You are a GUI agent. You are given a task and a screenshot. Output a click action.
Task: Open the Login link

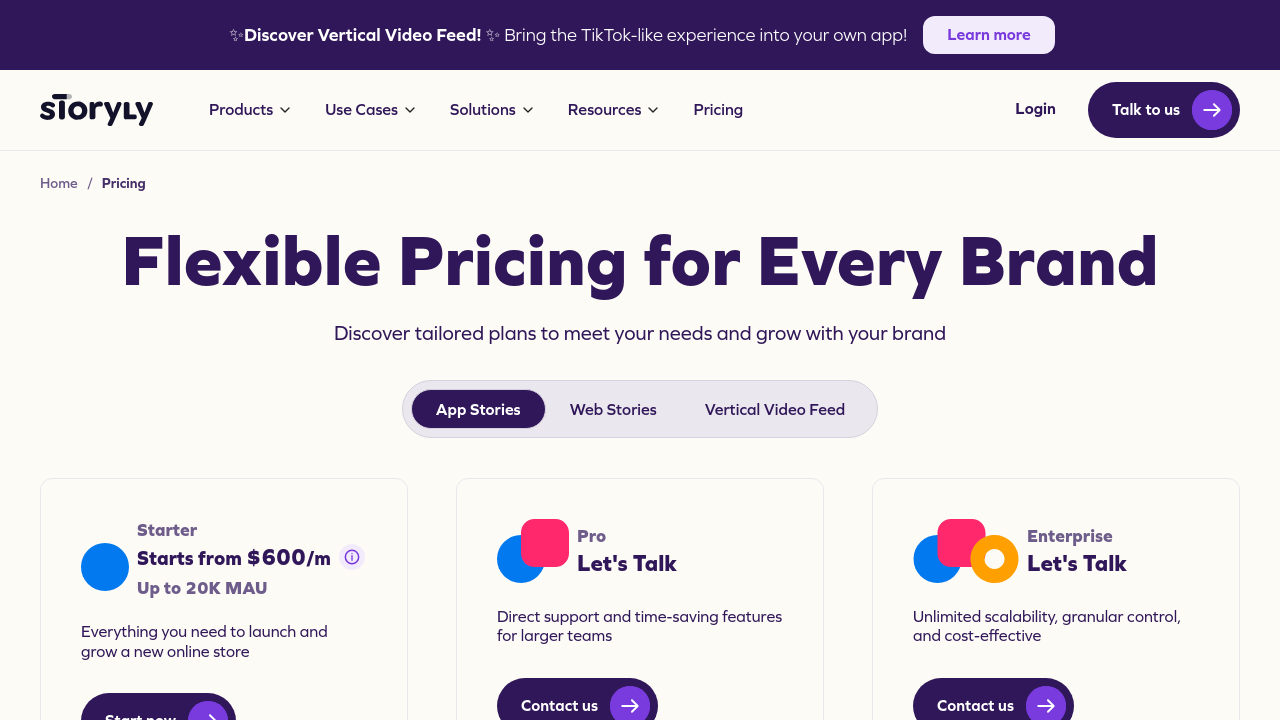(x=1035, y=109)
